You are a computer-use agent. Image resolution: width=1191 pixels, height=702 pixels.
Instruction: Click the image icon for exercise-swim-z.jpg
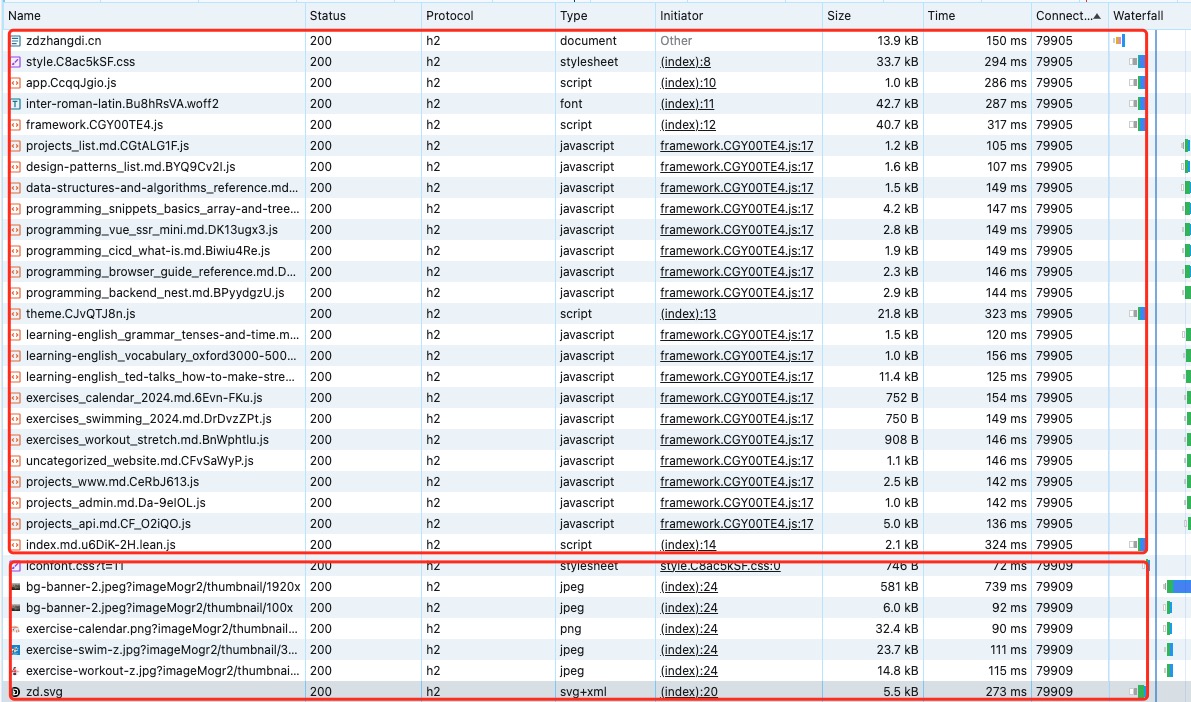16,650
